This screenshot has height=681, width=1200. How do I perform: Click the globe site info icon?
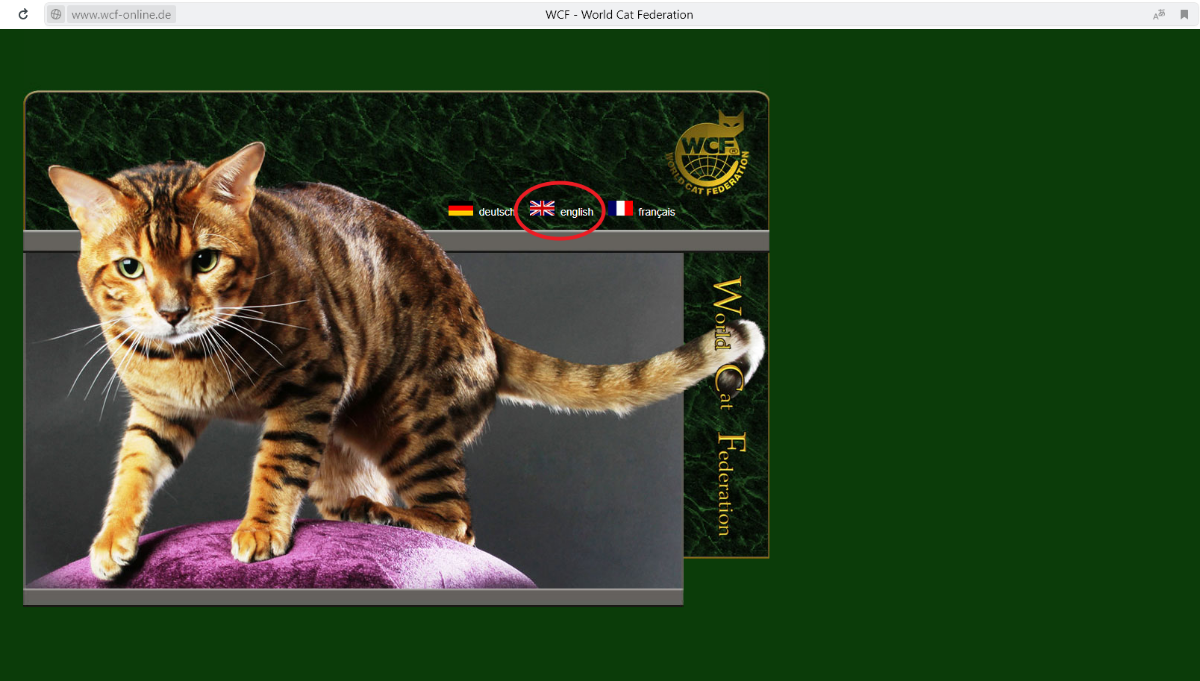56,15
